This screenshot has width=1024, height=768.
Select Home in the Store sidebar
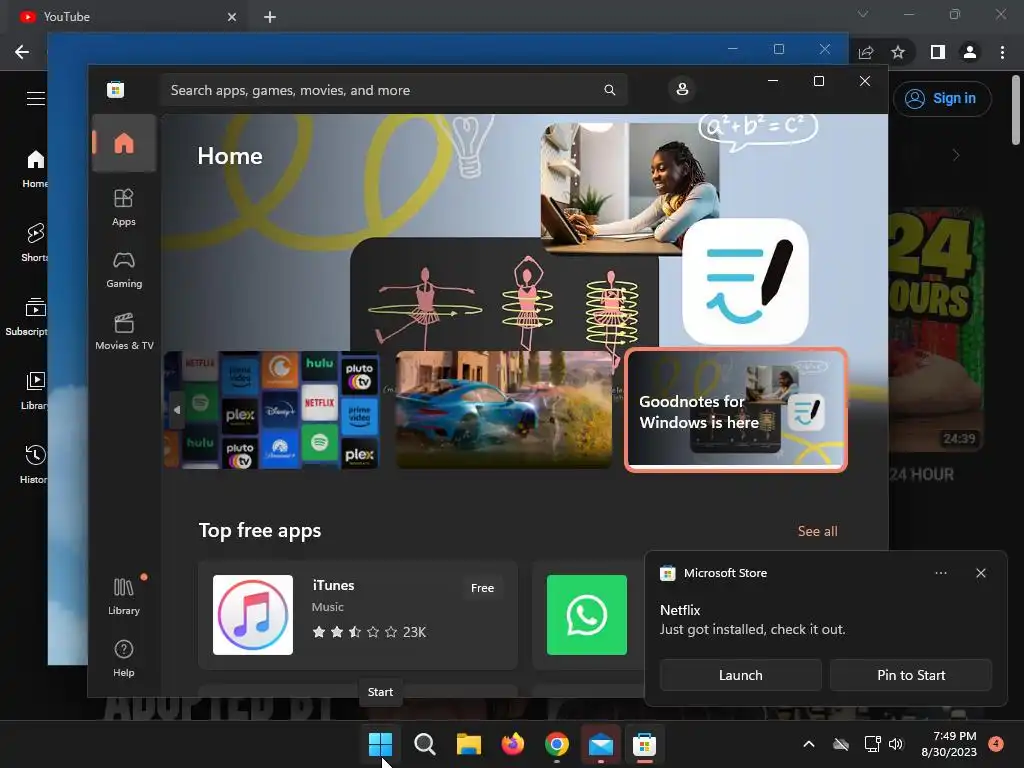[124, 143]
